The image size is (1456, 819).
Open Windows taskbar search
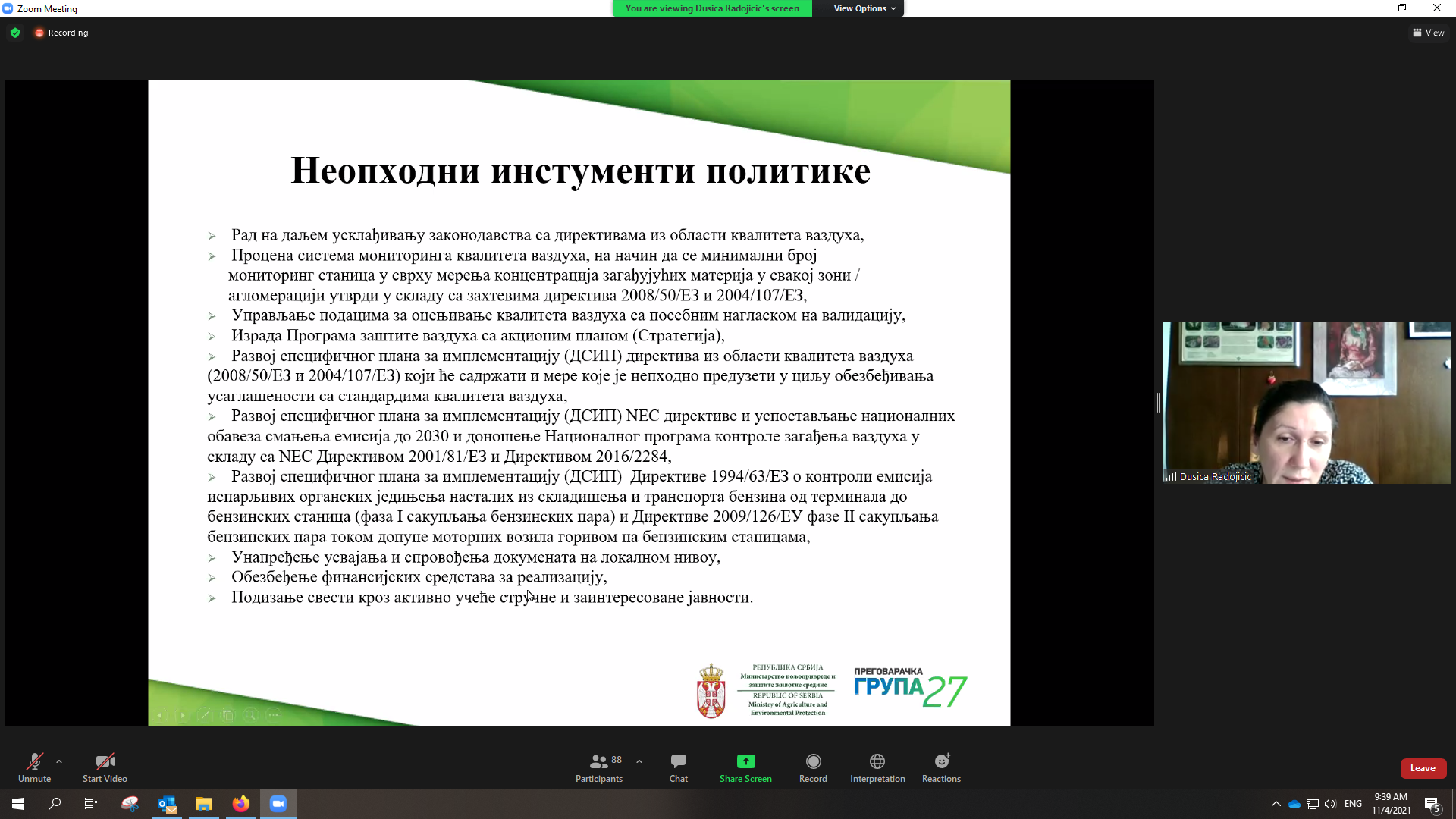tap(55, 804)
